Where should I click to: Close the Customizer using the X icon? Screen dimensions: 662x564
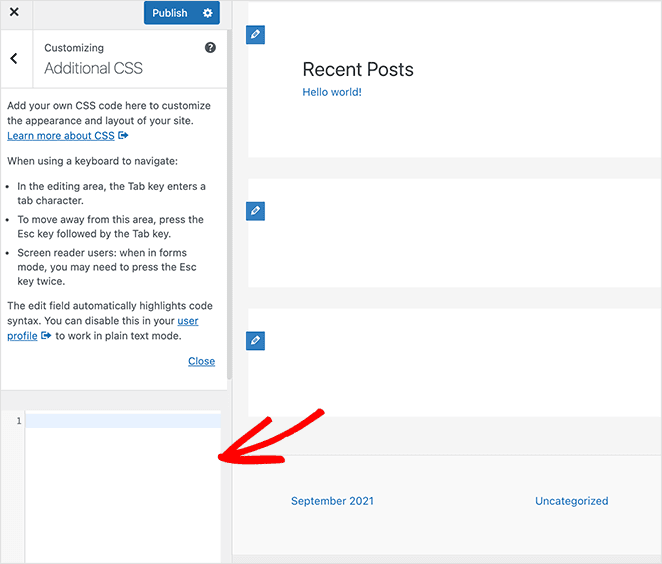tap(14, 13)
